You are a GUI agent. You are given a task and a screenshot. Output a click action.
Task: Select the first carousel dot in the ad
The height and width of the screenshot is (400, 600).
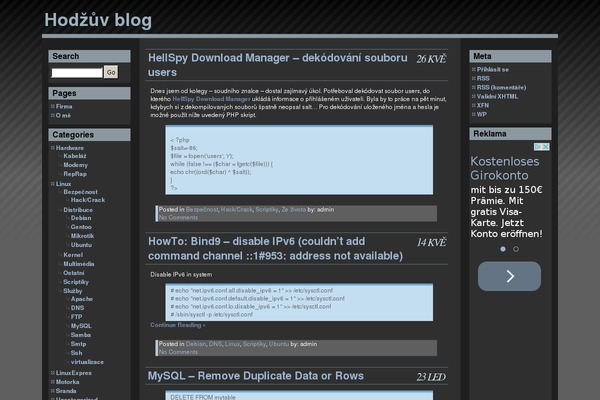(x=503, y=249)
